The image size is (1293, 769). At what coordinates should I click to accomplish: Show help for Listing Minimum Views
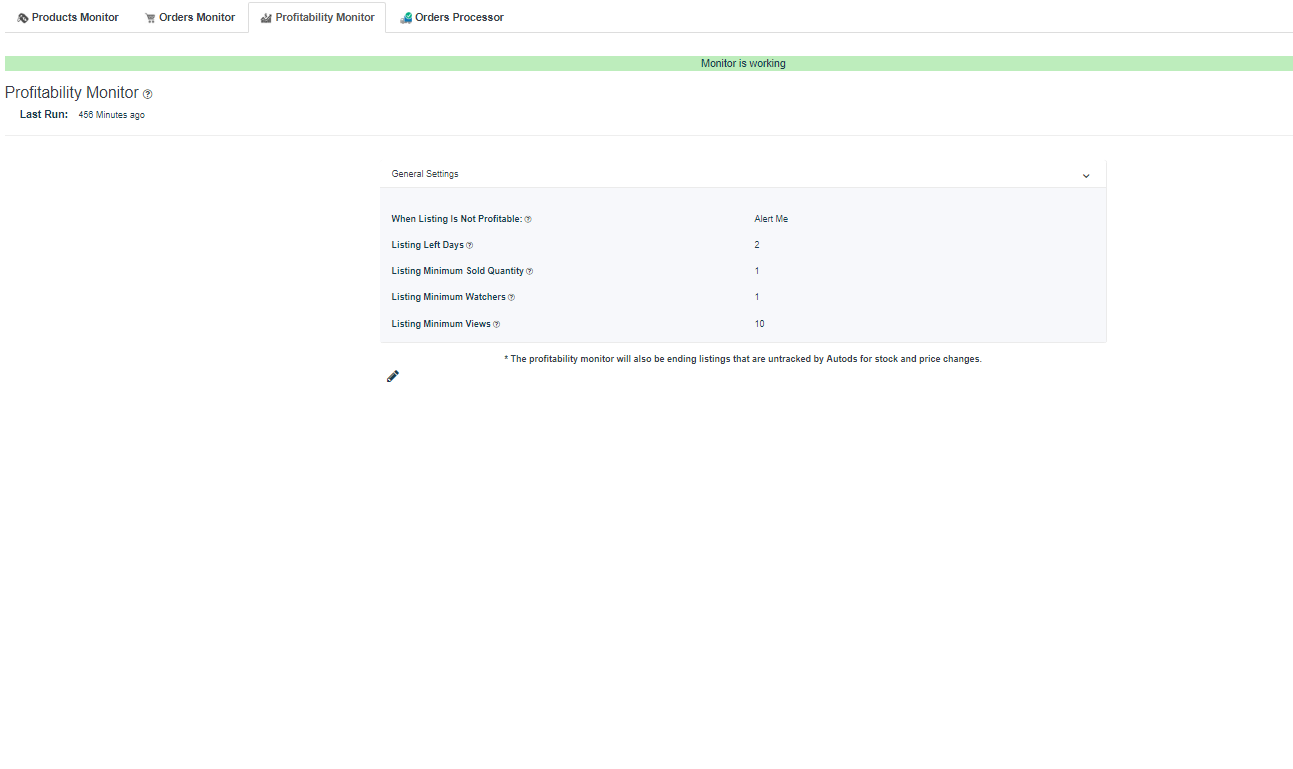[x=497, y=324]
